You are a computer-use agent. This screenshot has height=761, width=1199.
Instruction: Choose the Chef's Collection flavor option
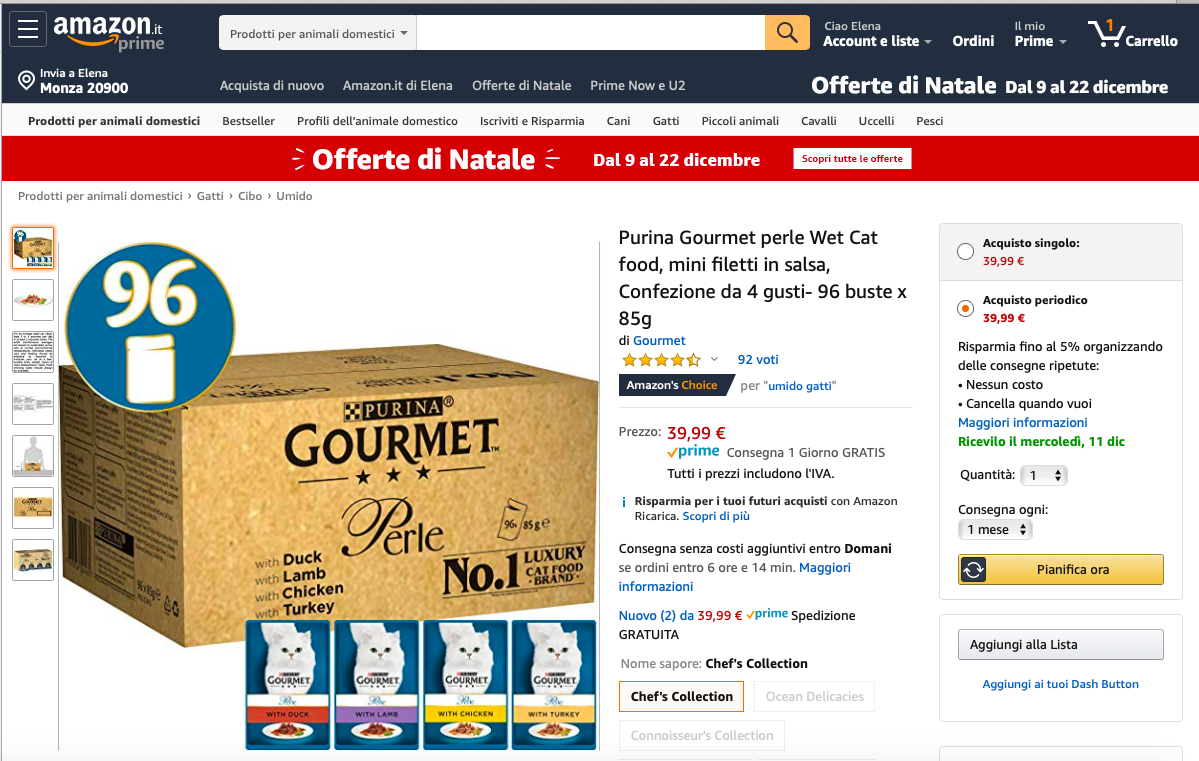[681, 697]
